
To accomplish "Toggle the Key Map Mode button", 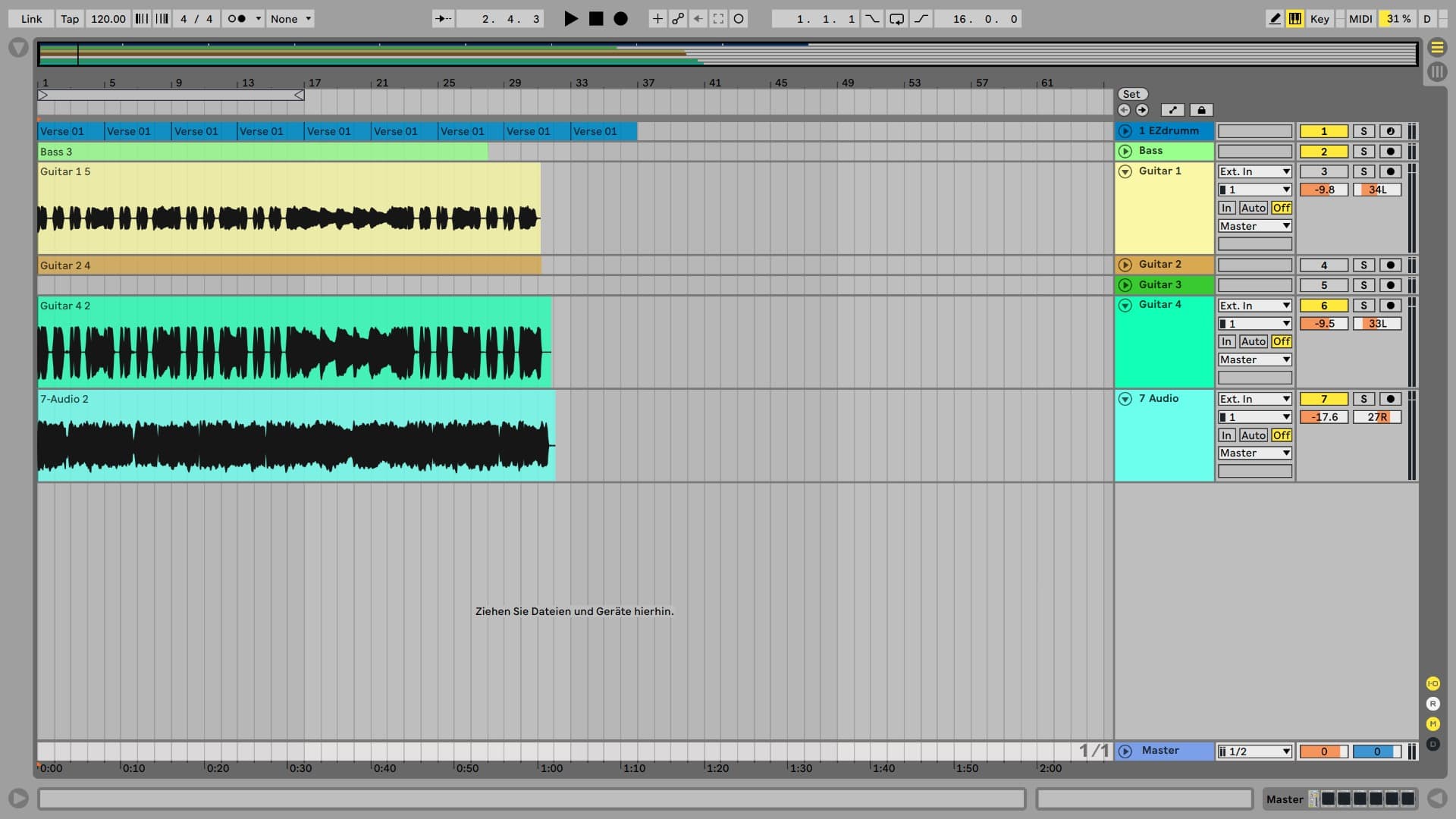I will (x=1319, y=19).
